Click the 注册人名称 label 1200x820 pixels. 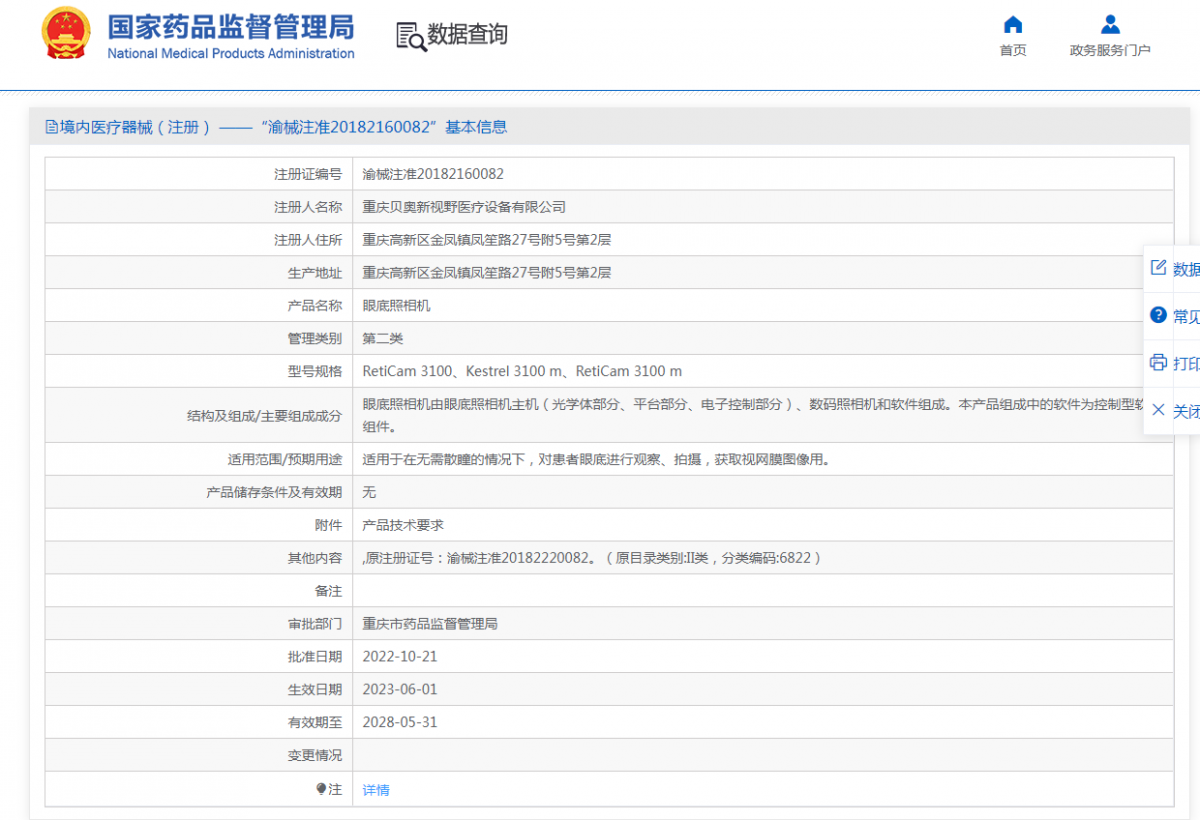pos(308,207)
